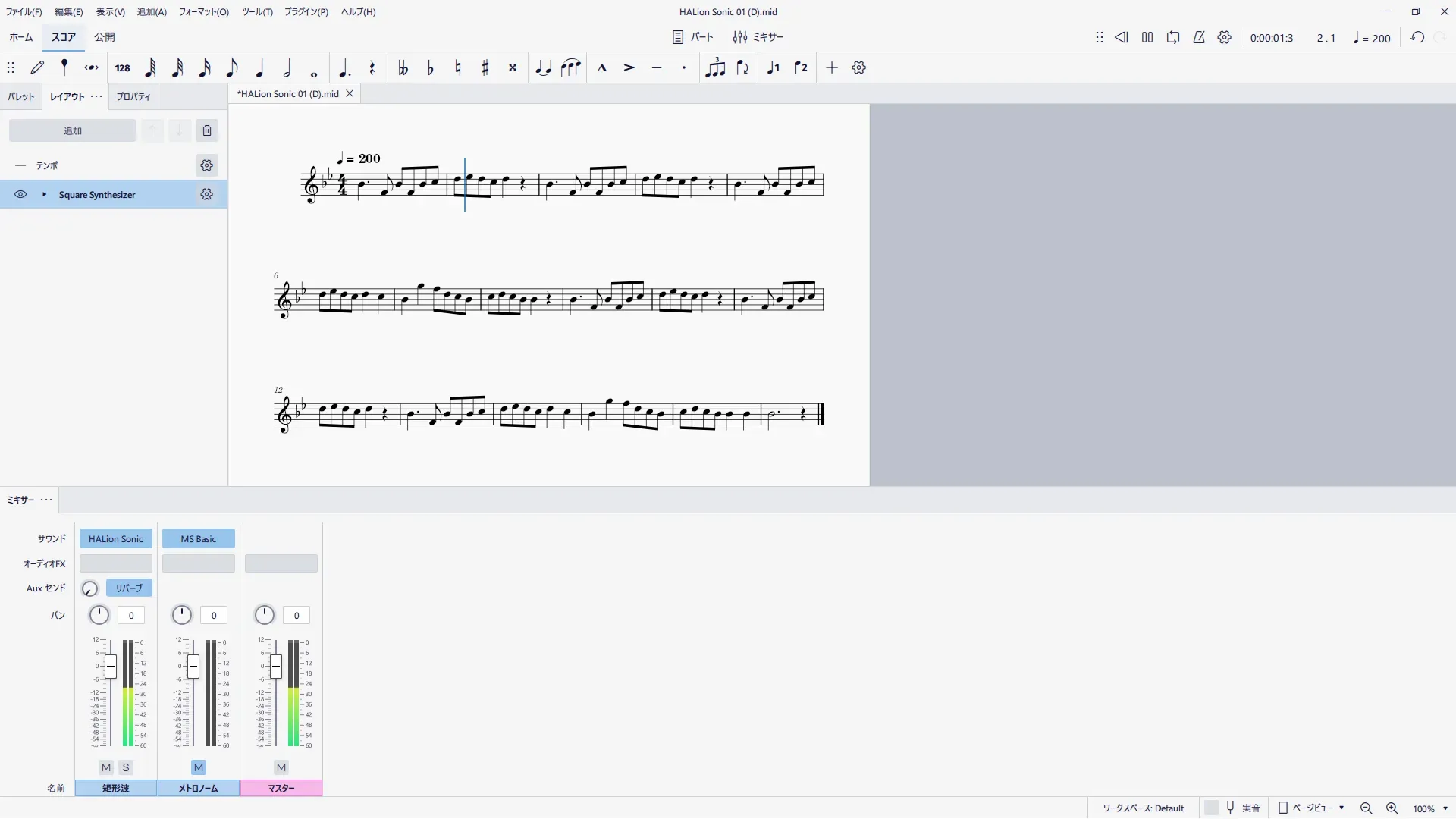Toggle the metronome icon in playback bar
This screenshot has width=1456, height=819.
pos(1199,38)
